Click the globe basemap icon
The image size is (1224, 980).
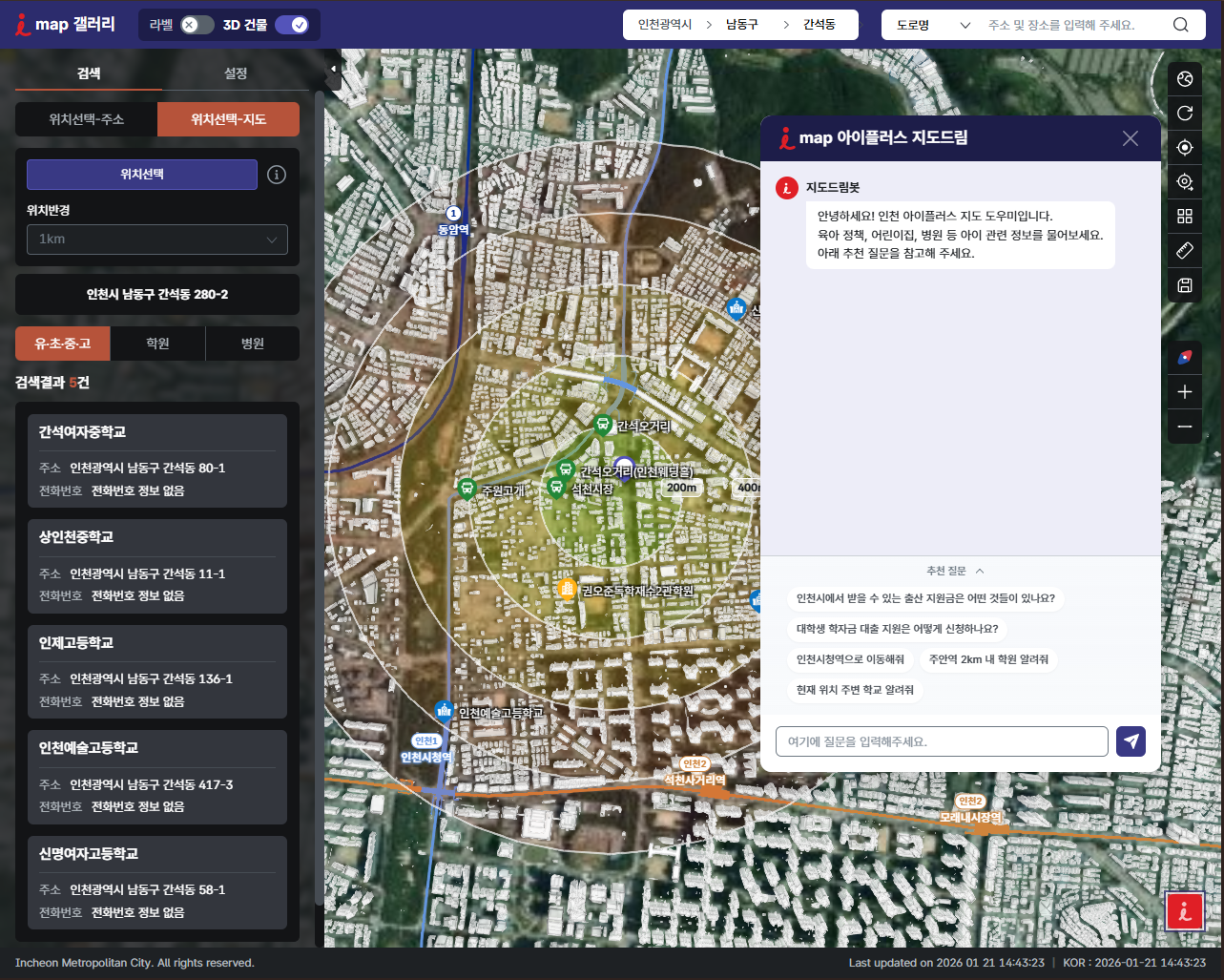(1185, 79)
